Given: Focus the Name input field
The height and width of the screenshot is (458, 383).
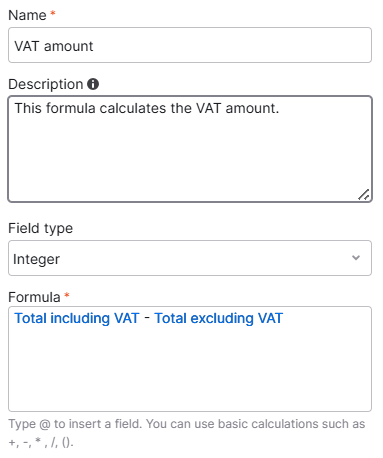Looking at the screenshot, I should [x=190, y=45].
